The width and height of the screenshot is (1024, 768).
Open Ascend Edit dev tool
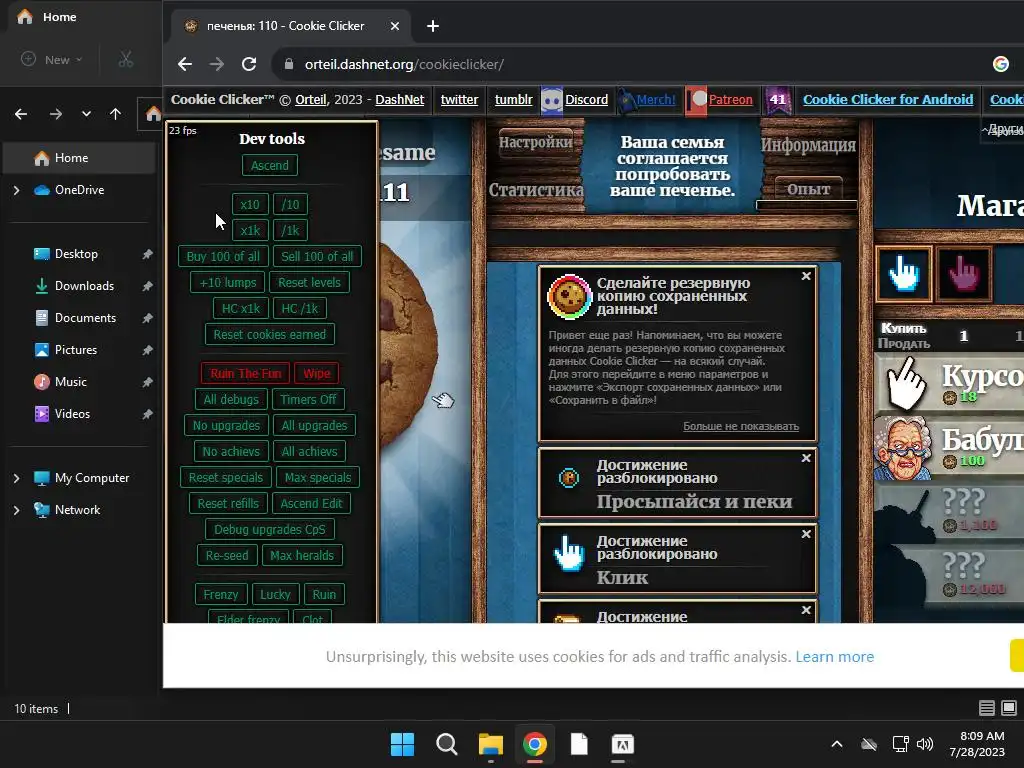coord(312,504)
